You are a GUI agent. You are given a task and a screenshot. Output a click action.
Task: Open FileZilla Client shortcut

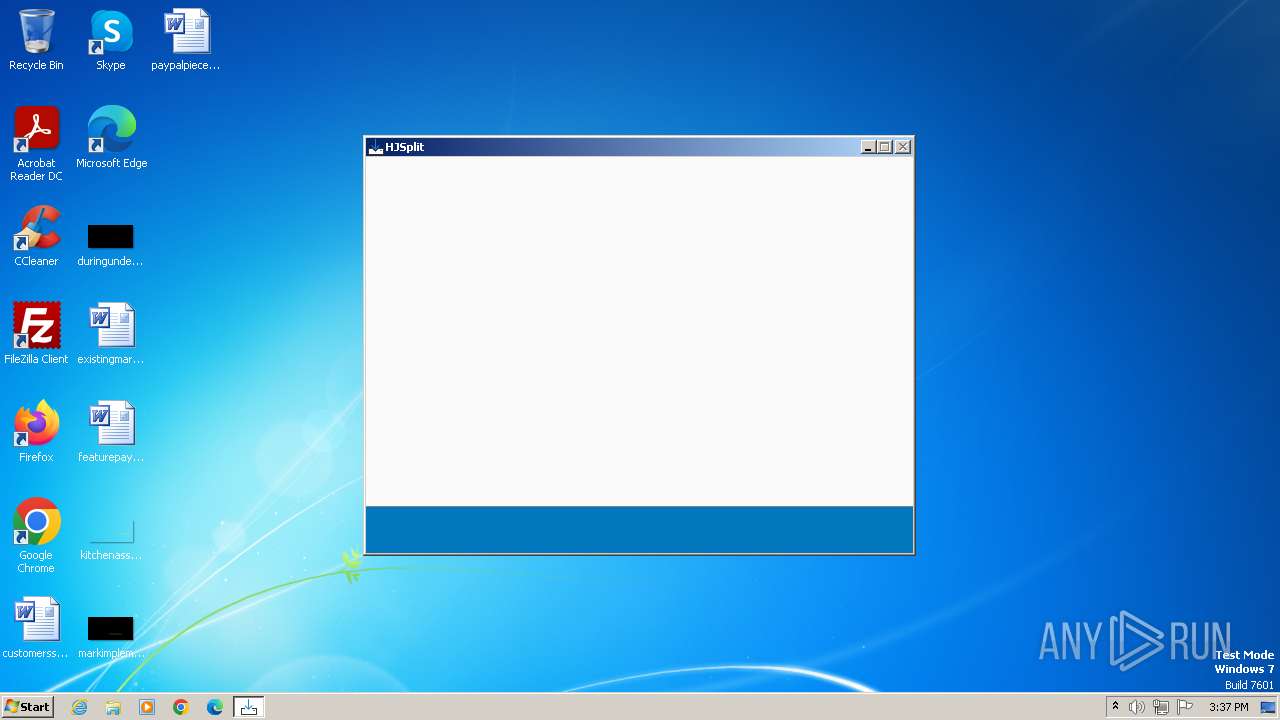[36, 334]
